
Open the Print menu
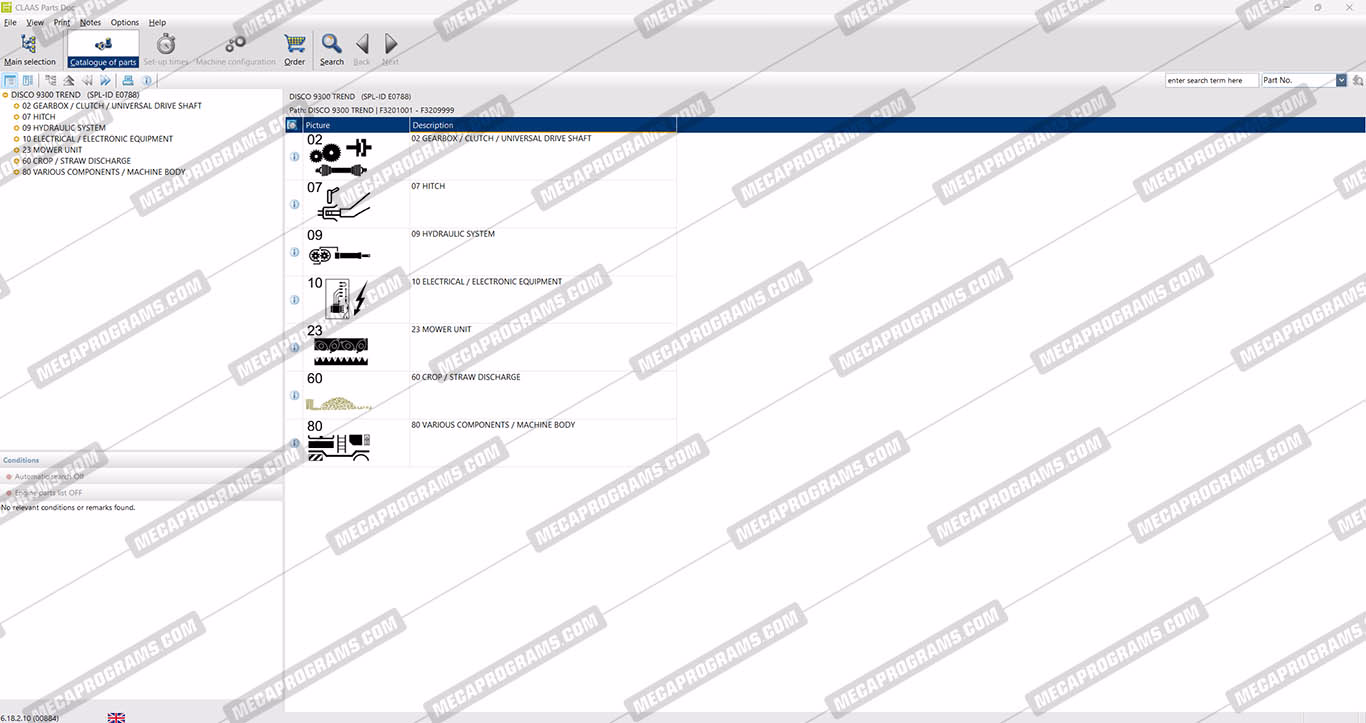coord(62,22)
